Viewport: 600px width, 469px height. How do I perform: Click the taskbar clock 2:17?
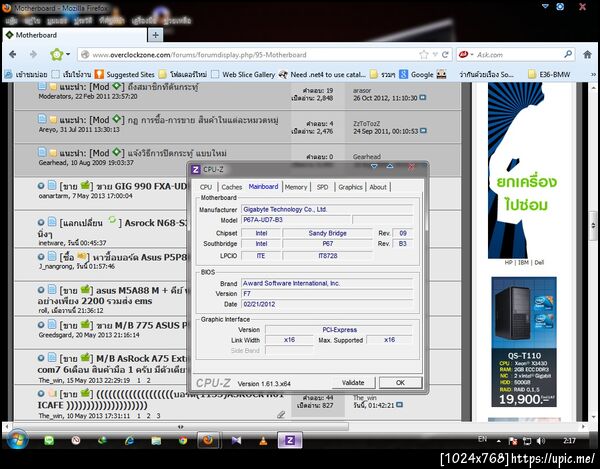tap(569, 441)
